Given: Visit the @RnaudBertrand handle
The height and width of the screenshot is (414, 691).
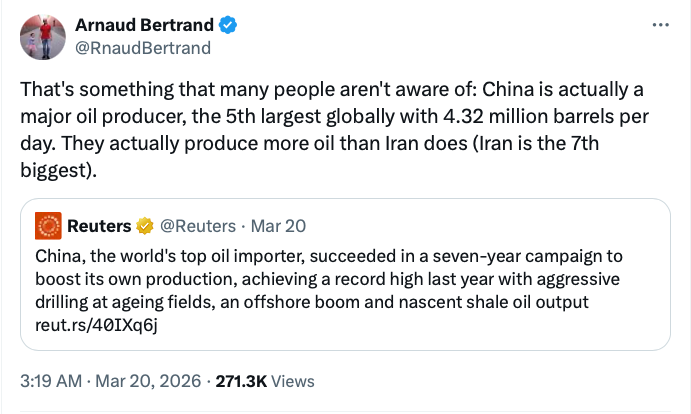Looking at the screenshot, I should (x=143, y=46).
